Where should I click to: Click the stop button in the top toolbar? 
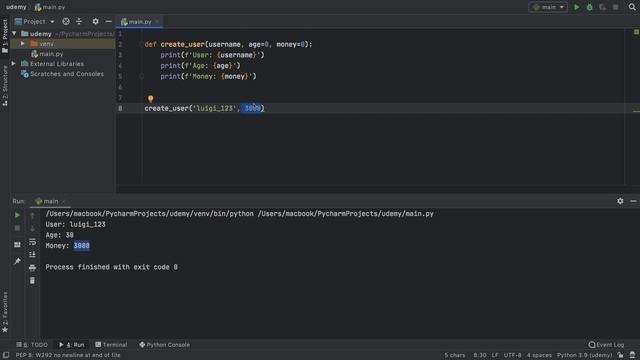(x=616, y=7)
